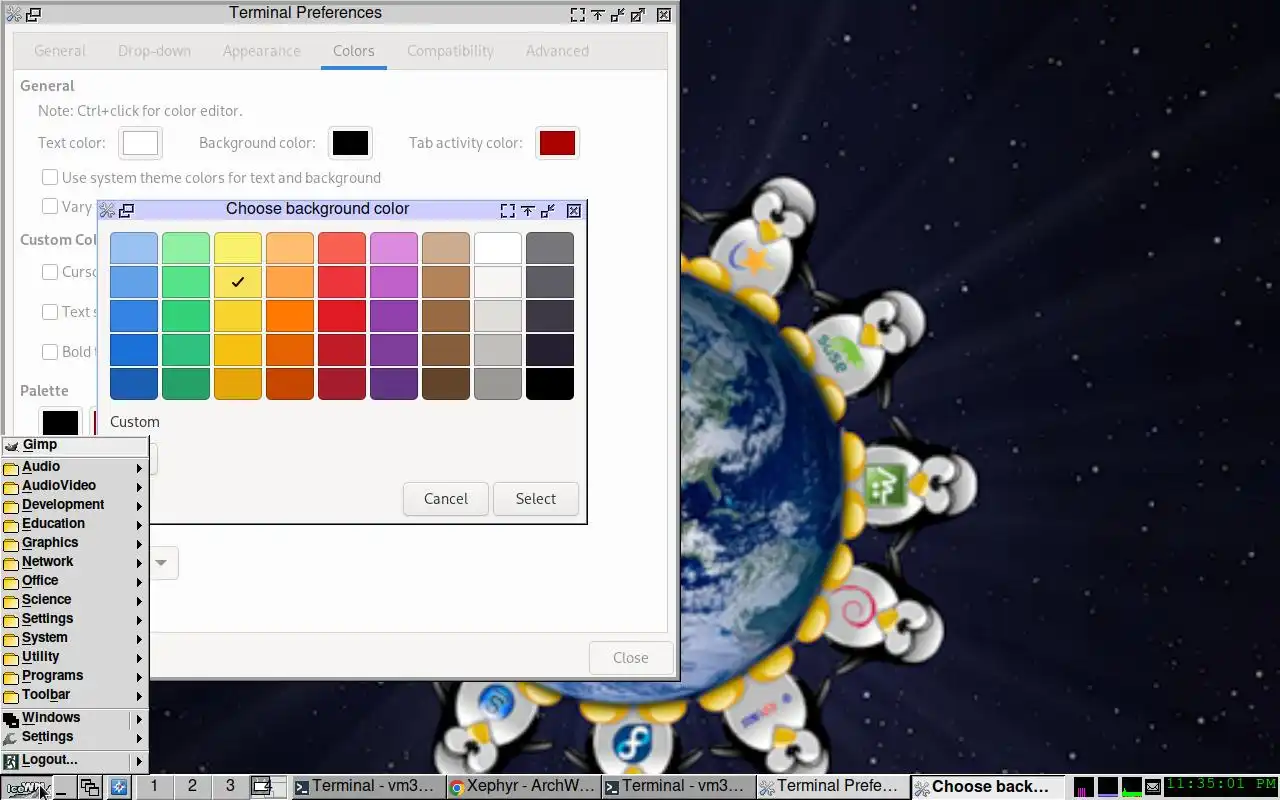Open the Audio folder entry

point(75,467)
